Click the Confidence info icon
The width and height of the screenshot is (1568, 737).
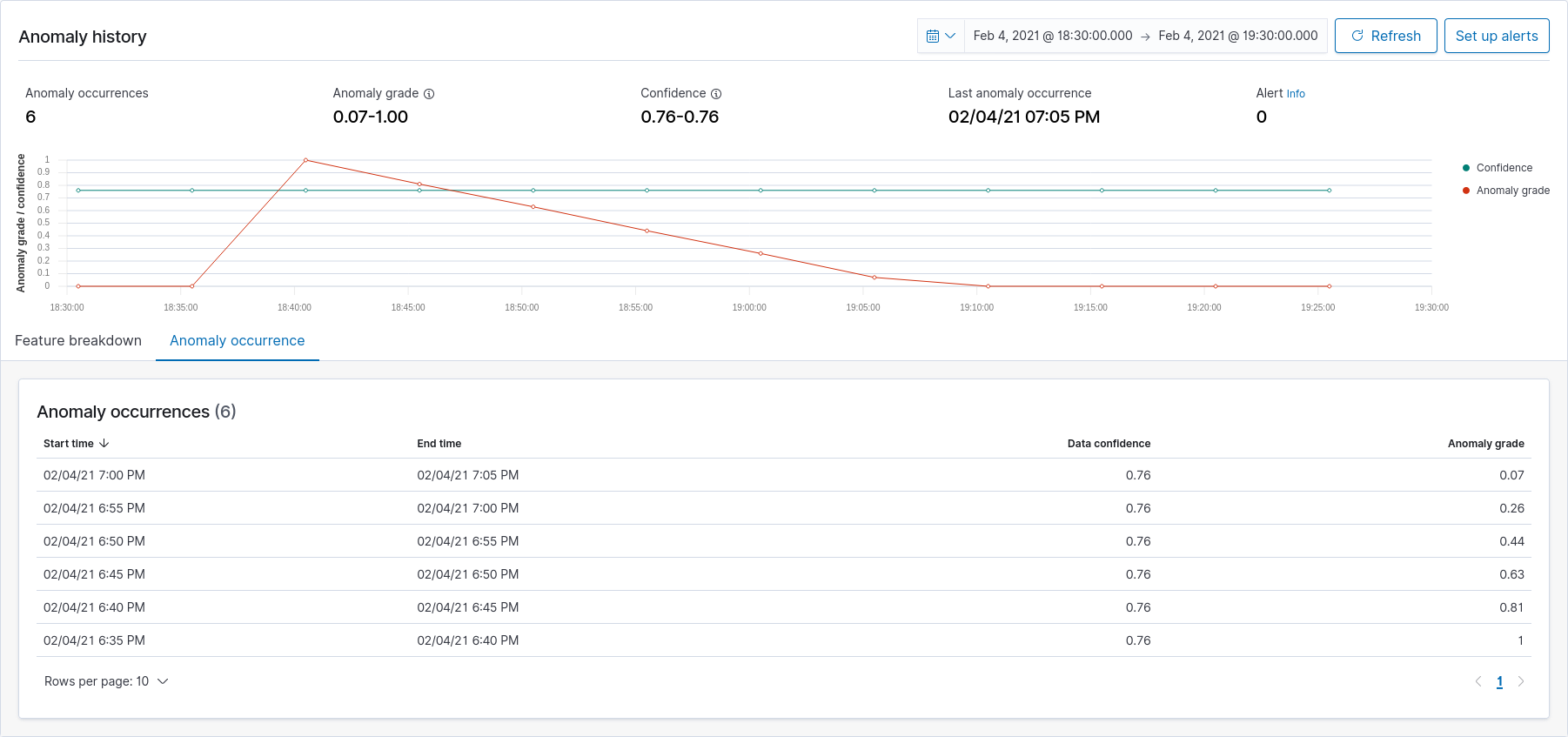(x=716, y=94)
